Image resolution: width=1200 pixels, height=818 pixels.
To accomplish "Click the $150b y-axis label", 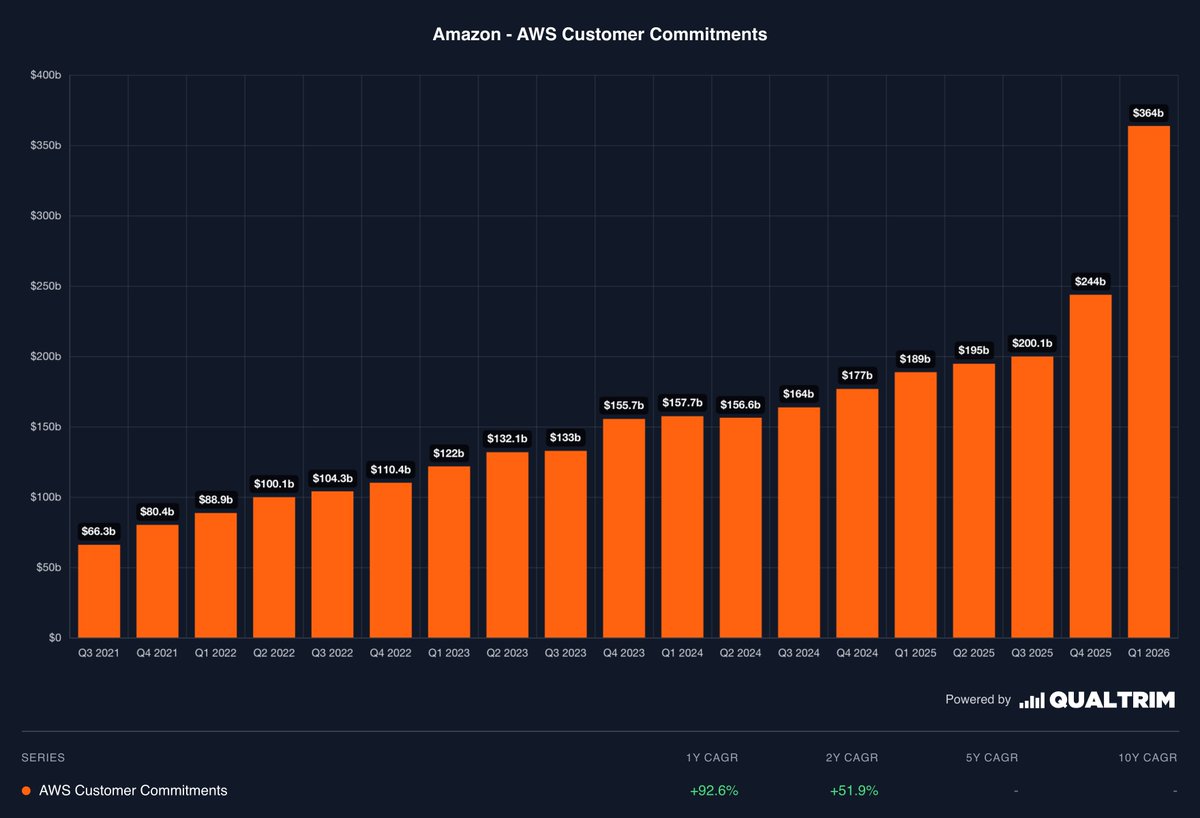I will tap(45, 427).
